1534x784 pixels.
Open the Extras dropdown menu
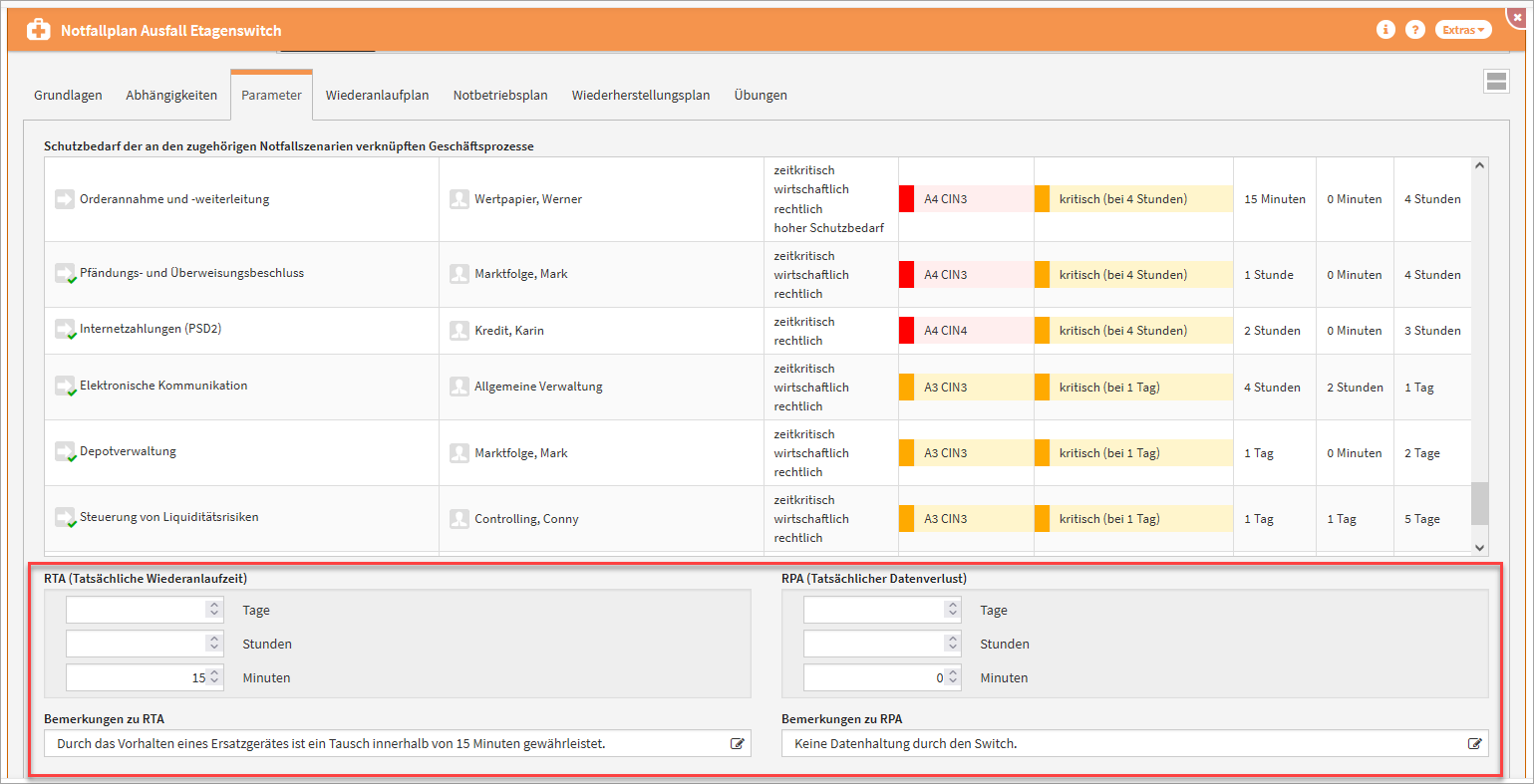[x=1463, y=30]
